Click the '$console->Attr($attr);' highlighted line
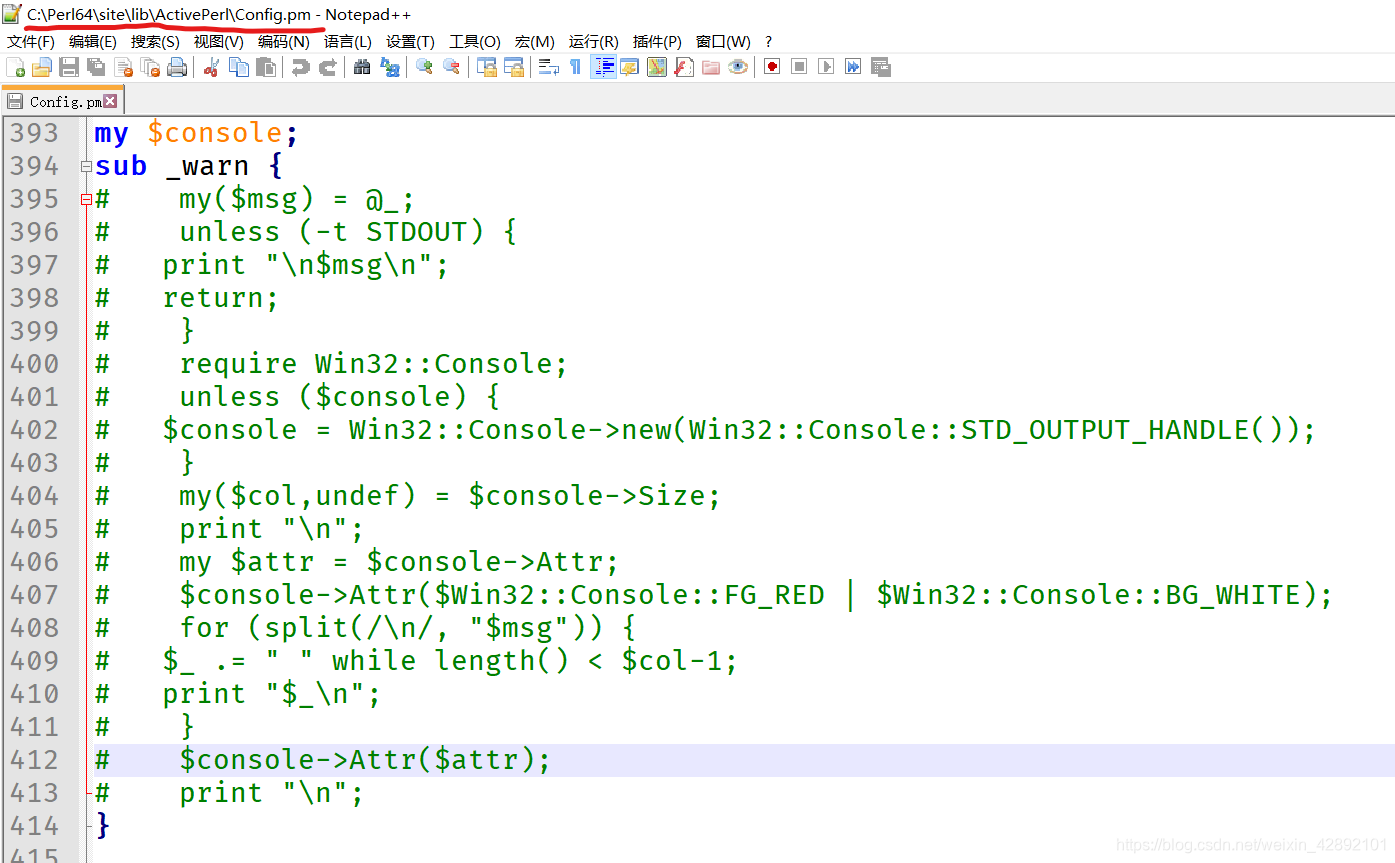1395x863 pixels. pos(365,760)
